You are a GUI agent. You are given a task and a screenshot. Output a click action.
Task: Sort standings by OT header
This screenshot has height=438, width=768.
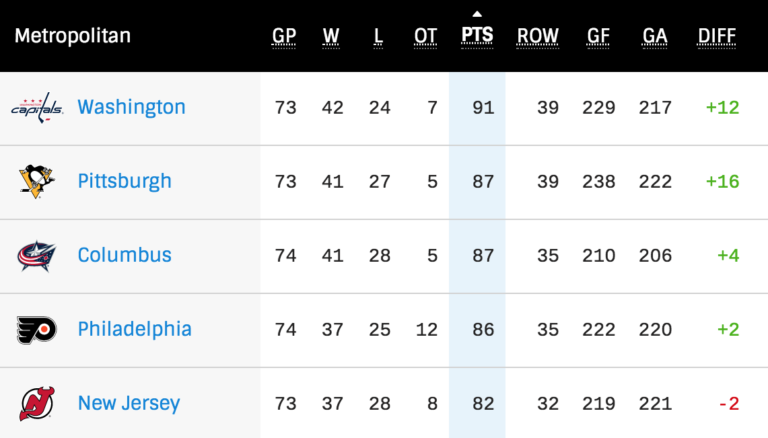tap(426, 36)
